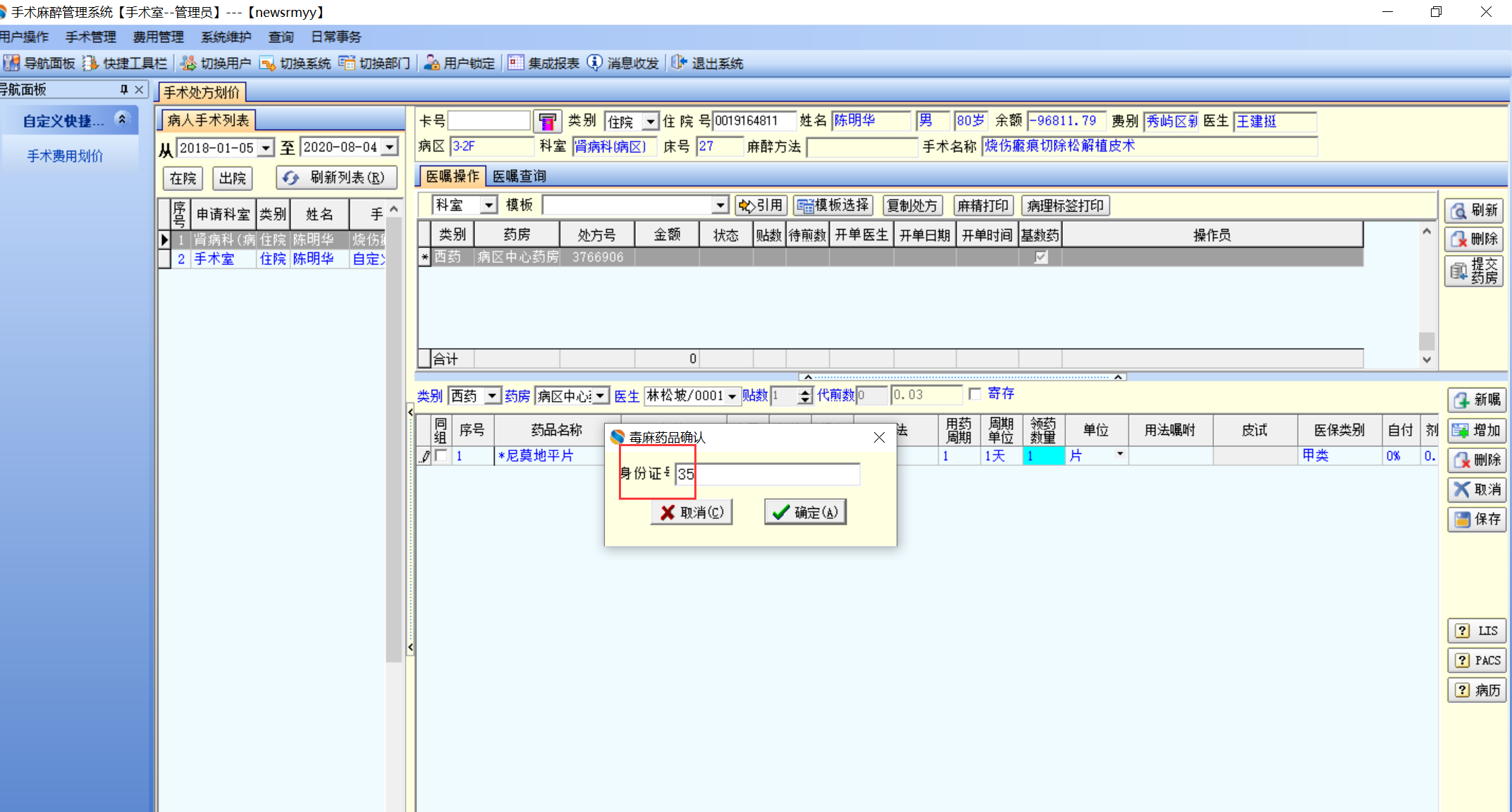Check the 同组 checkbox in row 1
Viewport: 1512px width, 812px height.
441,456
